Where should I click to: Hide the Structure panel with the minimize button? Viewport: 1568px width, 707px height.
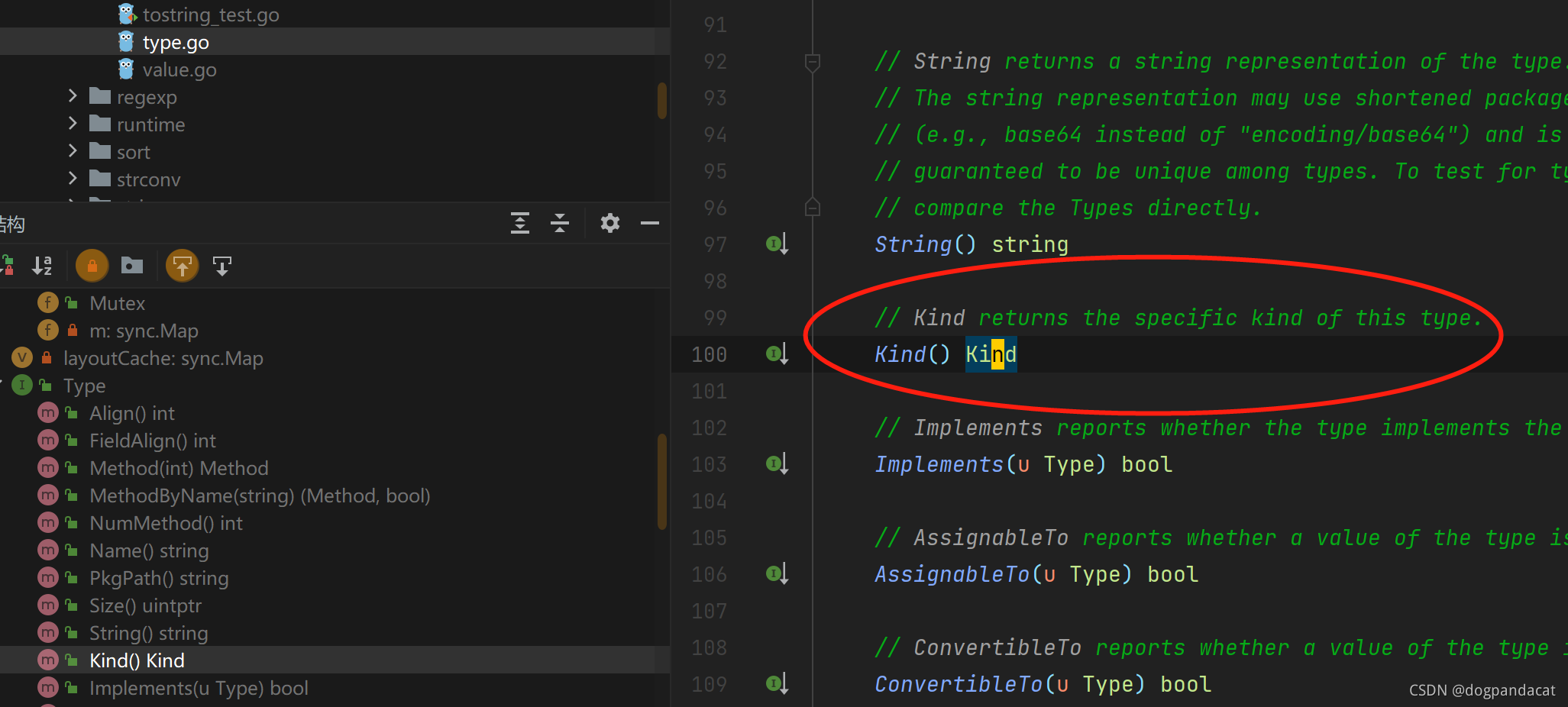point(649,223)
